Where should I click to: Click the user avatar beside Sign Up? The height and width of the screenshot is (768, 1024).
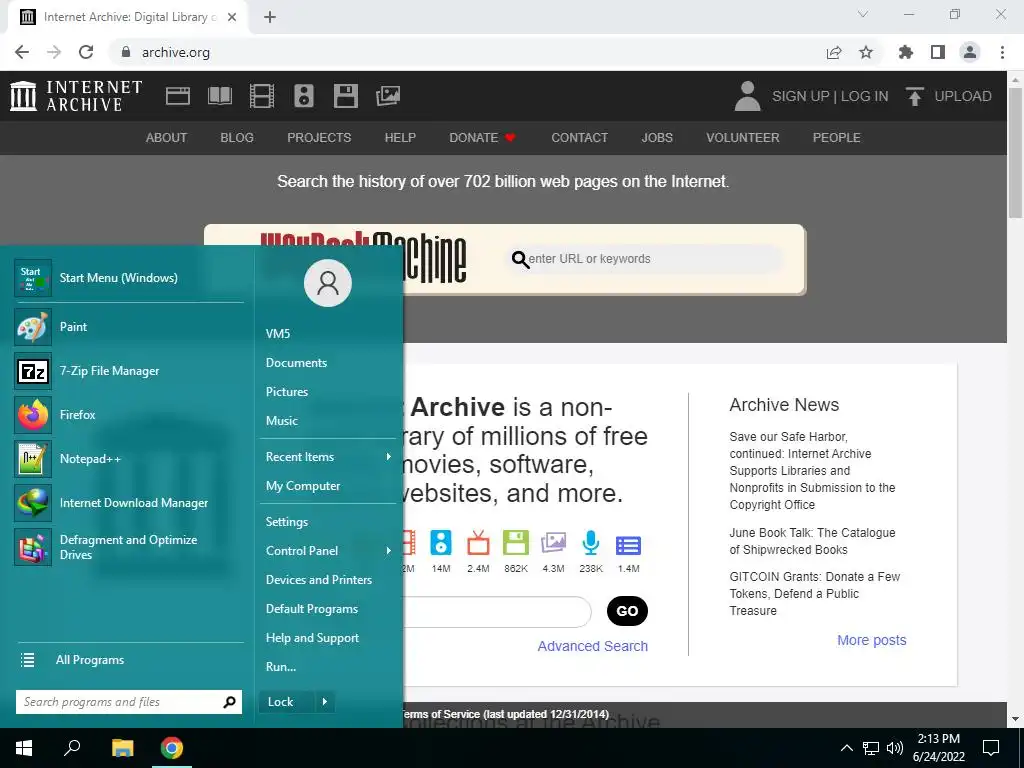click(x=748, y=96)
